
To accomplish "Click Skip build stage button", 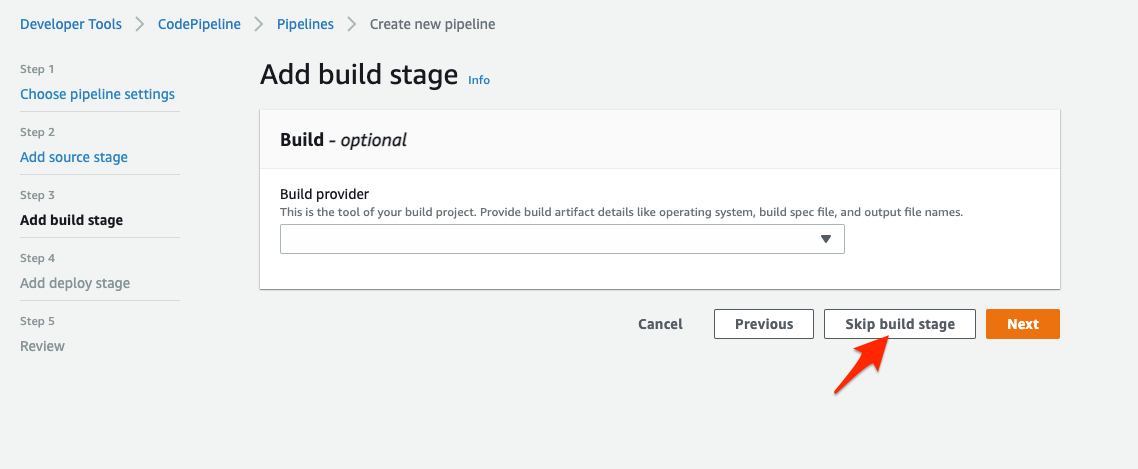I will tap(899, 324).
